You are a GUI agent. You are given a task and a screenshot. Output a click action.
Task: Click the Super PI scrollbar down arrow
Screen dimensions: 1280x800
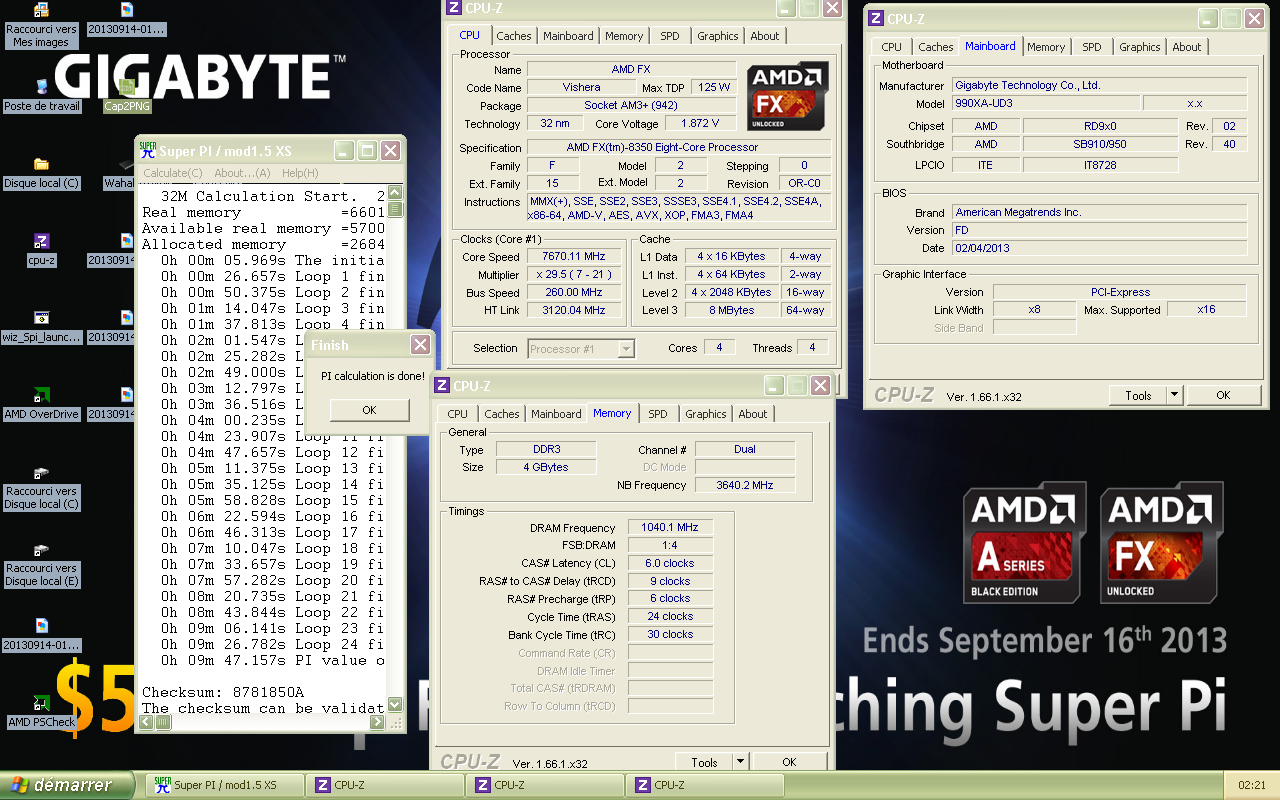pyautogui.click(x=395, y=705)
